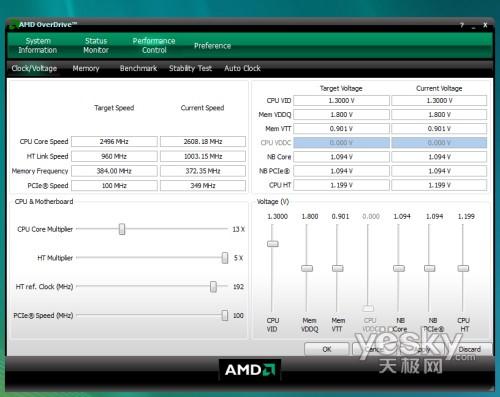500x397 pixels.
Task: Open the Stability Test sub-tab
Action: click(190, 68)
